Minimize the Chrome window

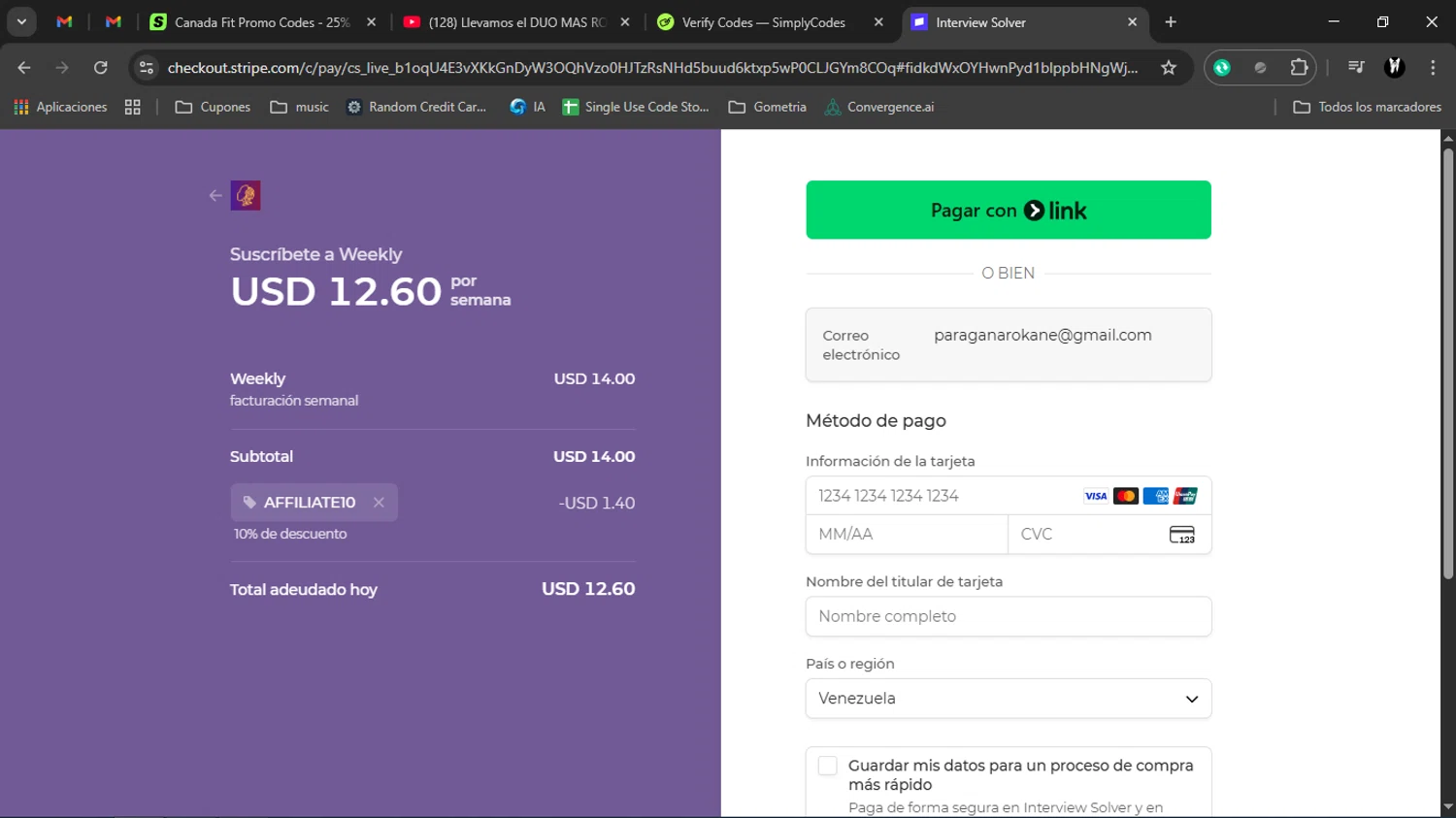(x=1334, y=21)
